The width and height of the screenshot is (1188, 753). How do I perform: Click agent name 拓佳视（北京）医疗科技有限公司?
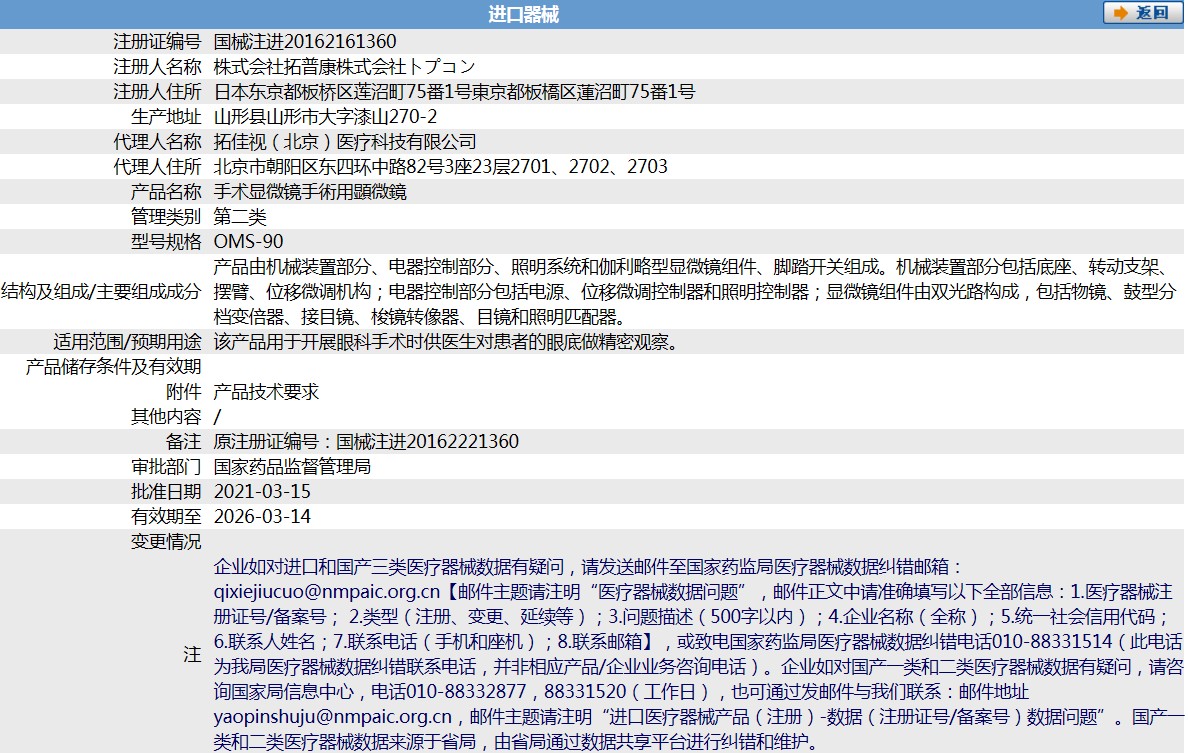(x=345, y=142)
